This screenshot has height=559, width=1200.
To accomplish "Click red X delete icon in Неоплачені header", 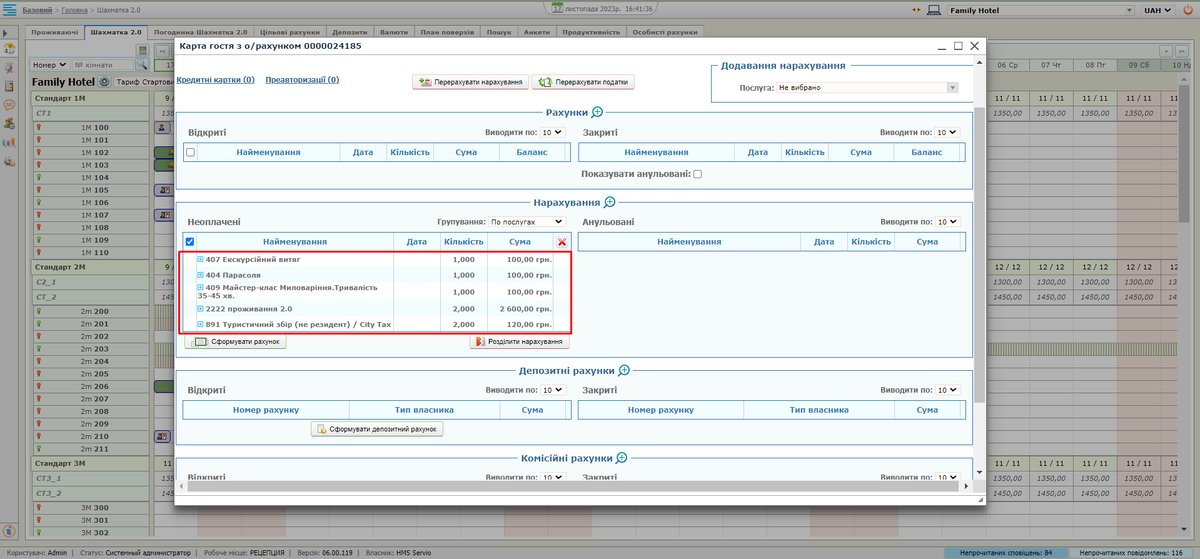I will [x=562, y=242].
